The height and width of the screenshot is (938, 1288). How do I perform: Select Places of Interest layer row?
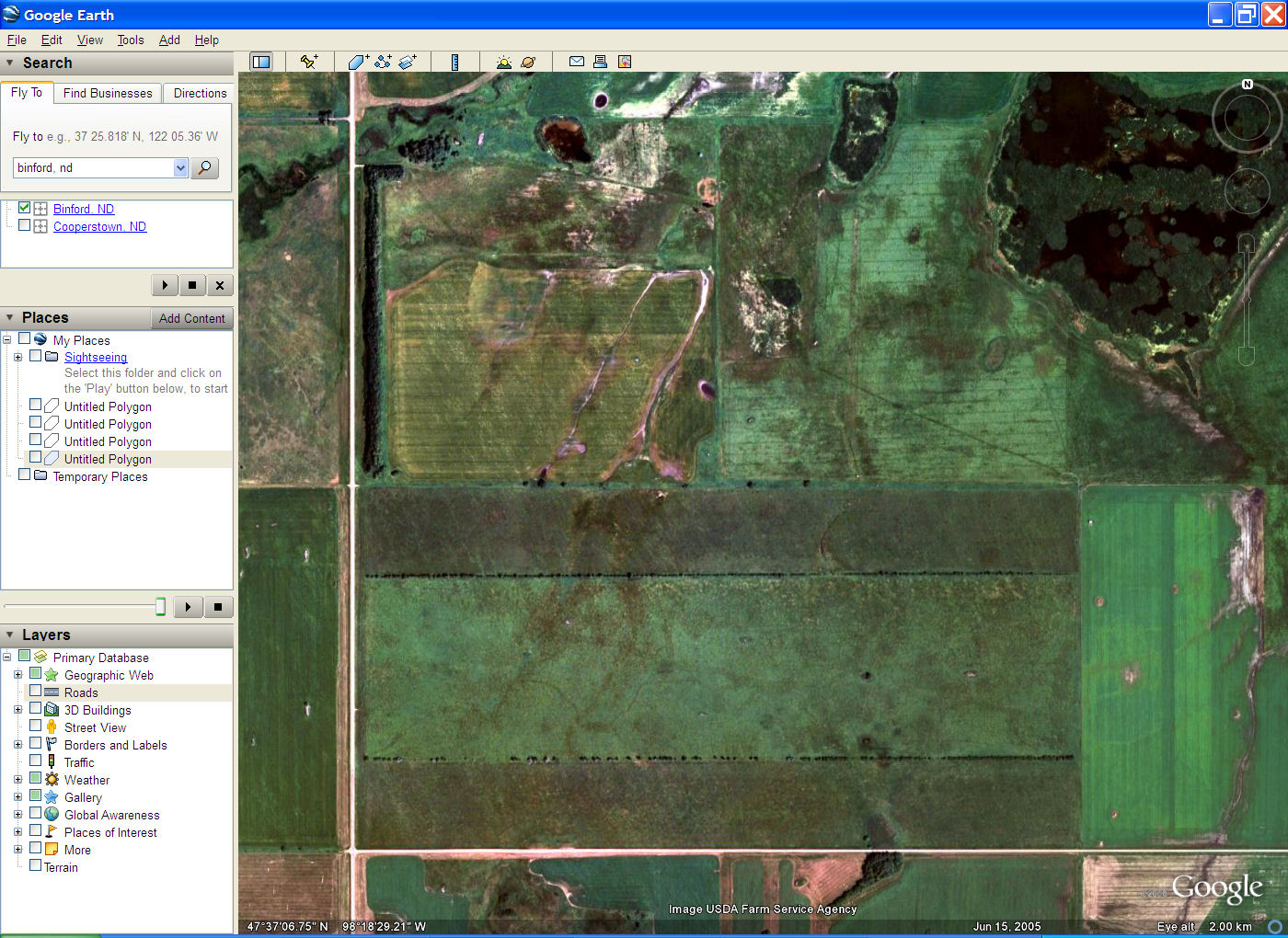[x=110, y=832]
